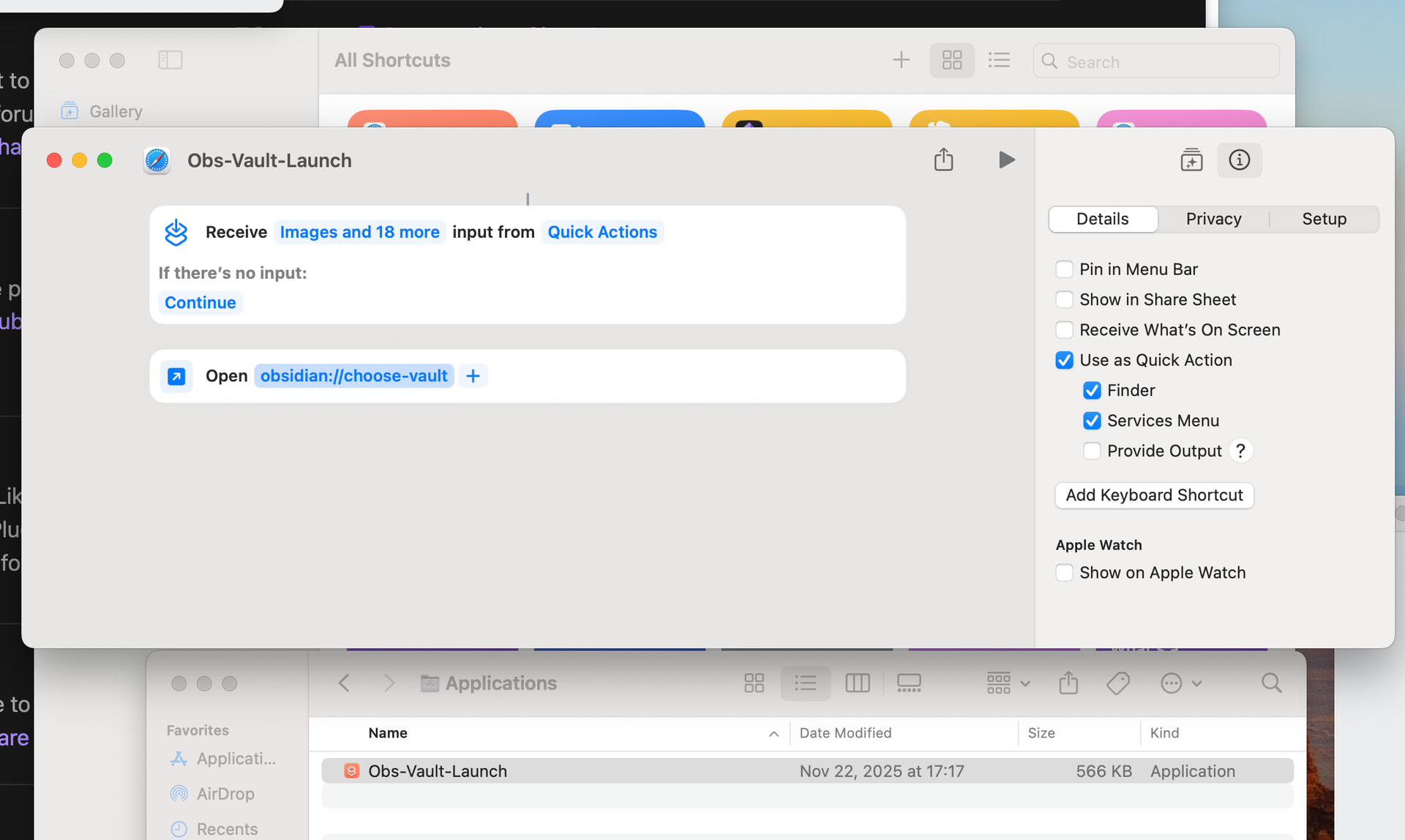This screenshot has height=840, width=1405.
Task: Uncheck Use as Quick Action
Action: click(1064, 360)
